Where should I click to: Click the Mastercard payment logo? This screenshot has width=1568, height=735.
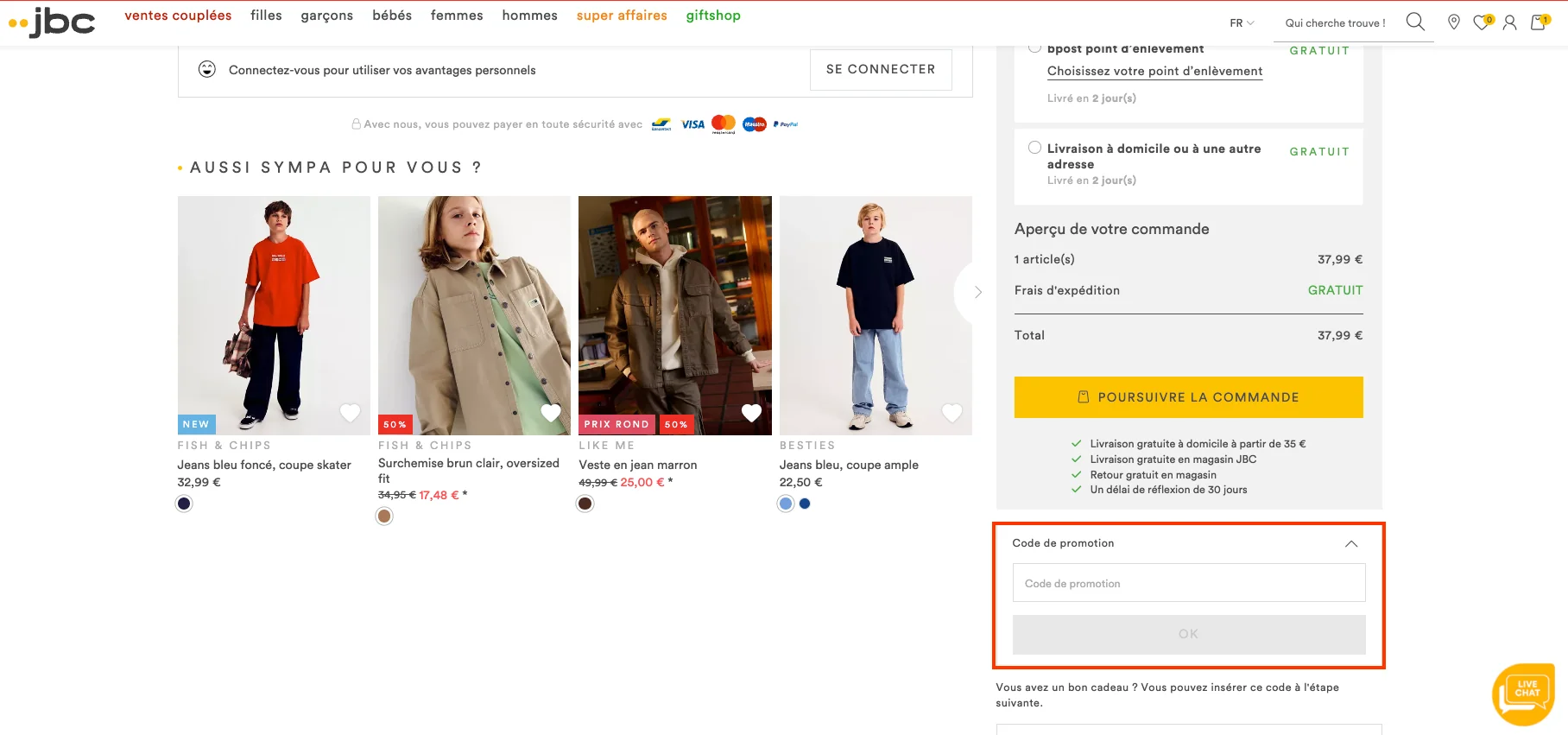[x=724, y=124]
